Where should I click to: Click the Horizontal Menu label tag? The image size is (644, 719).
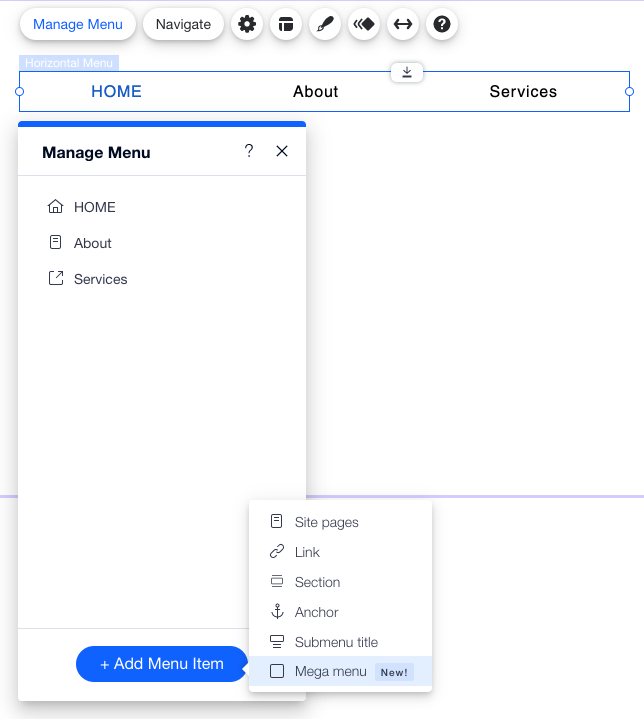pyautogui.click(x=69, y=63)
